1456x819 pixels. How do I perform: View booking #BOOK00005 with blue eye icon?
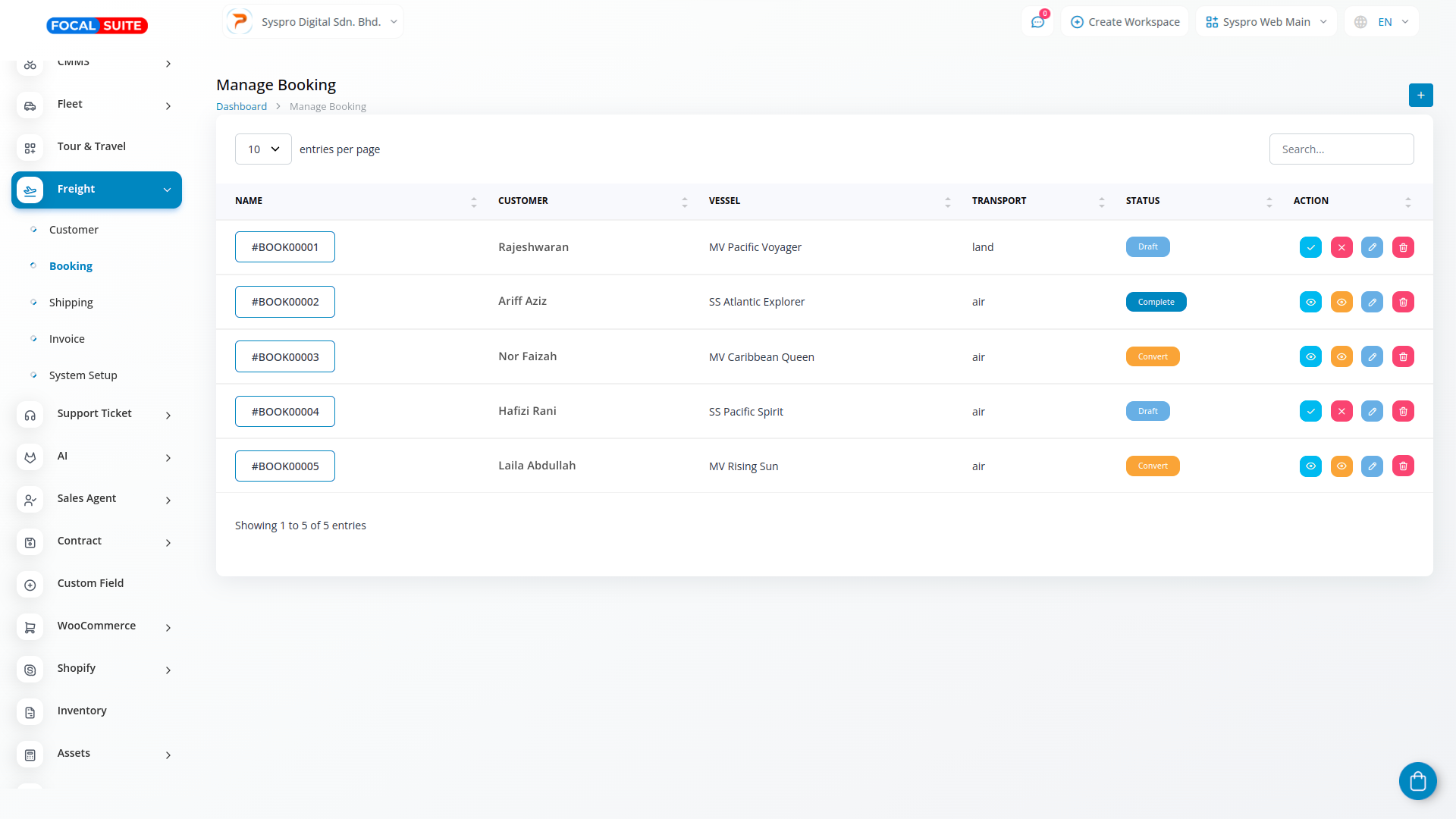[1310, 466]
